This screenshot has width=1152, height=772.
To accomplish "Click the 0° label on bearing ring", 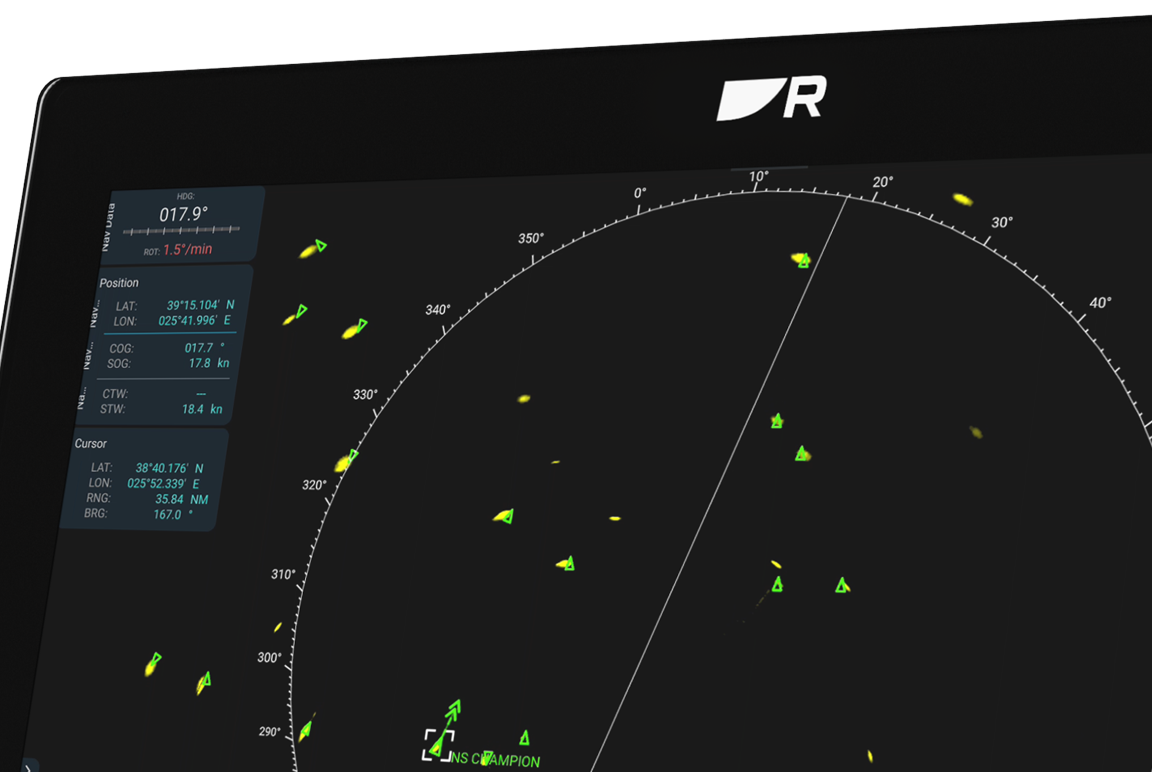I will coord(640,193).
